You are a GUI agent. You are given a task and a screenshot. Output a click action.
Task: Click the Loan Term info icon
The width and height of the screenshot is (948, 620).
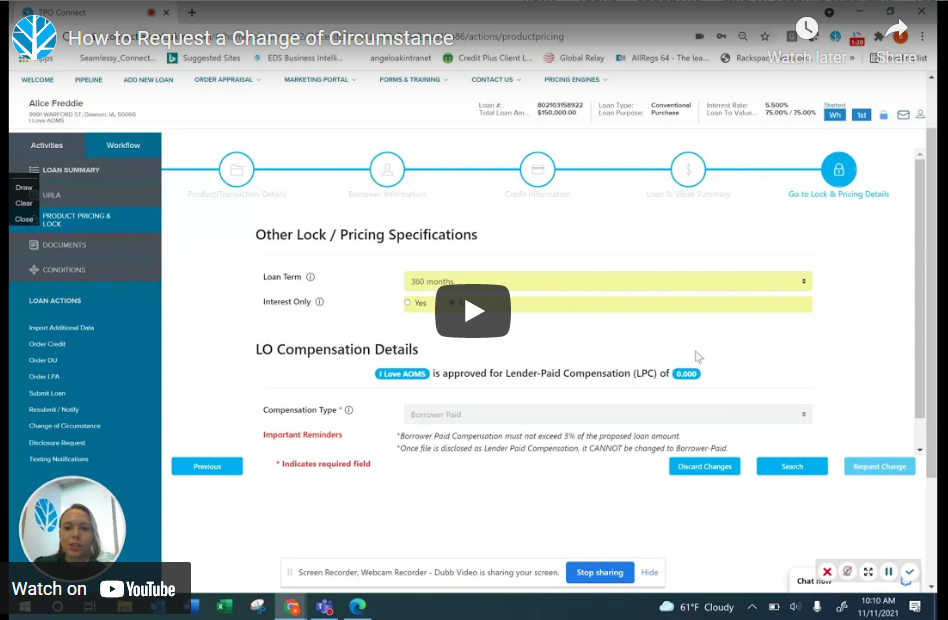tap(310, 277)
